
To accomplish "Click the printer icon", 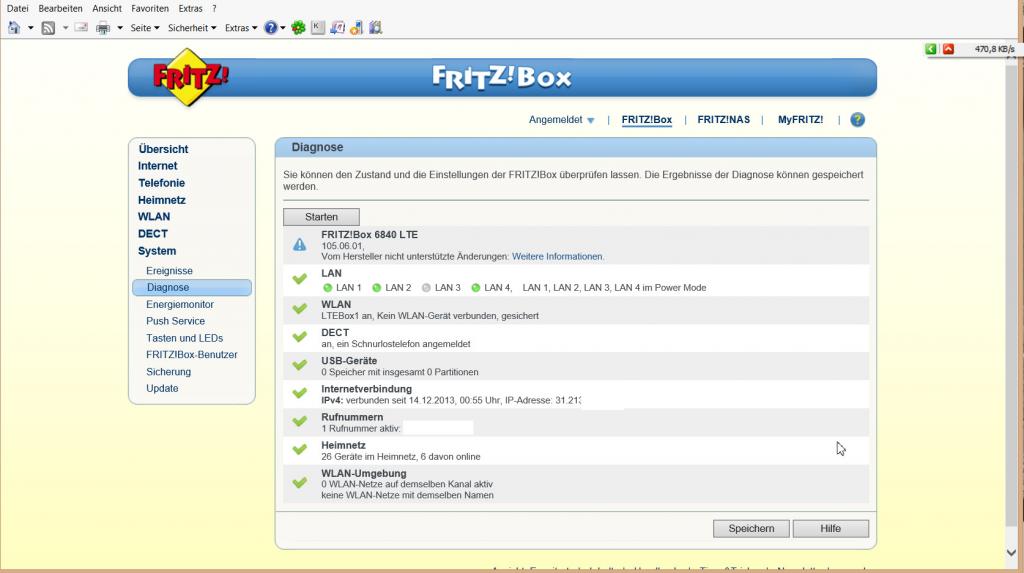I will point(103,28).
